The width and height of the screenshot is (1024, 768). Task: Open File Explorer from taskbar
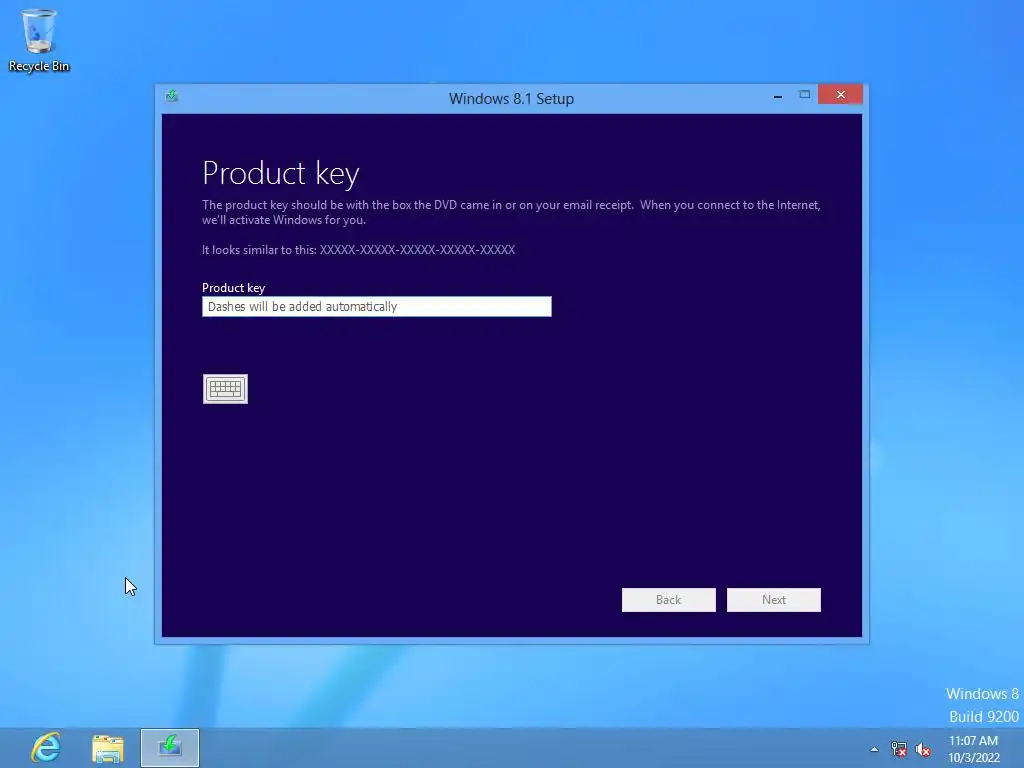pos(108,748)
